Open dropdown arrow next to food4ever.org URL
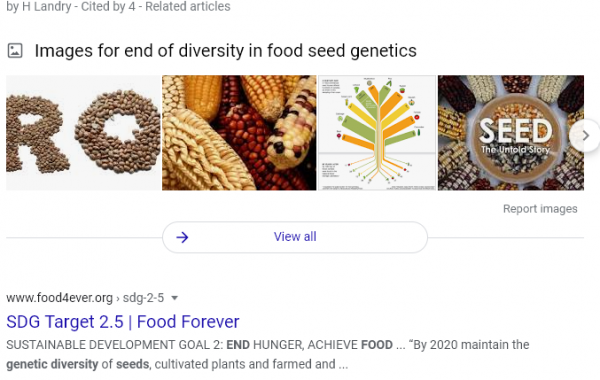This screenshot has width=600, height=380. [174, 298]
